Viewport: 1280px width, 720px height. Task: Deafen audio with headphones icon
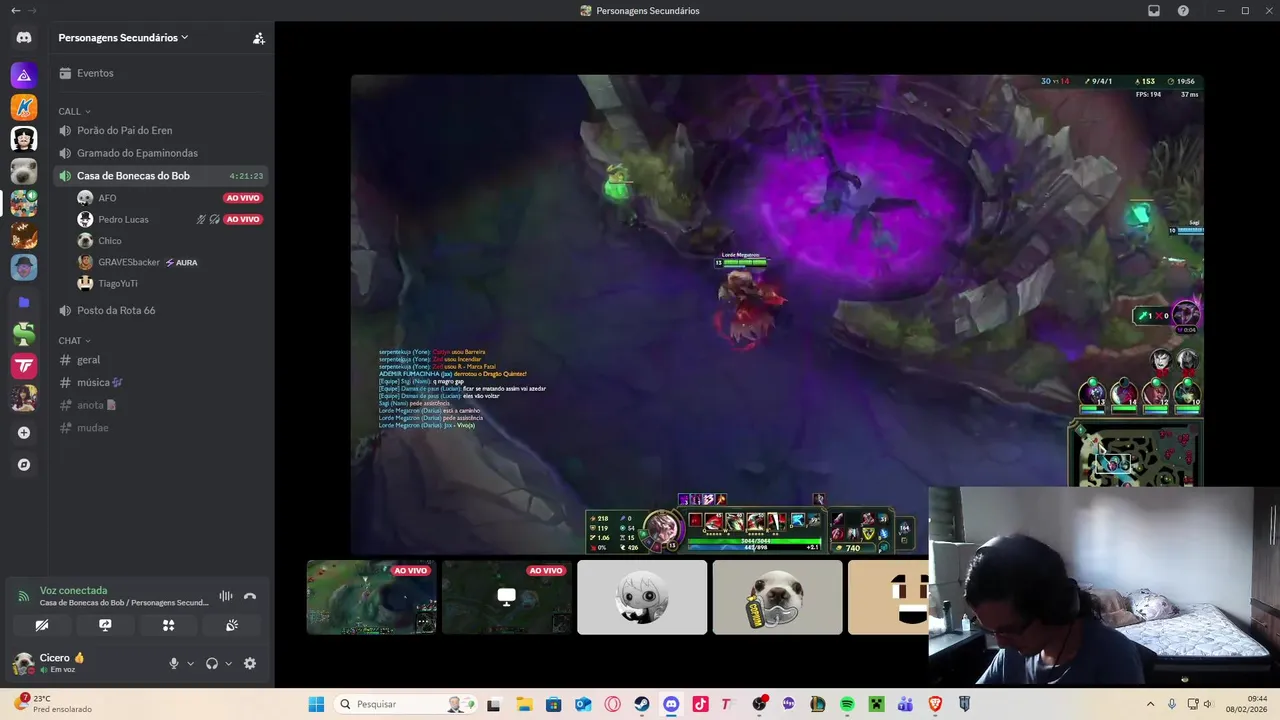pyautogui.click(x=212, y=663)
